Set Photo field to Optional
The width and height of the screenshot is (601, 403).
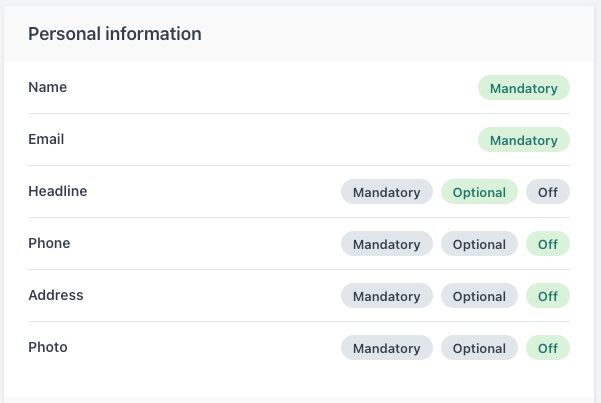click(x=479, y=348)
